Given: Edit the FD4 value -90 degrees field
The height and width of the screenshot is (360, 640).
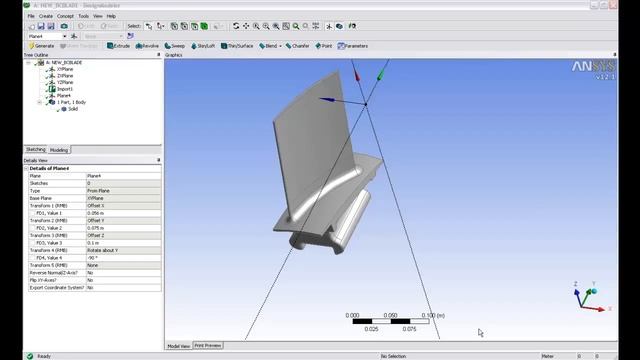Looking at the screenshot, I should [x=124, y=258].
